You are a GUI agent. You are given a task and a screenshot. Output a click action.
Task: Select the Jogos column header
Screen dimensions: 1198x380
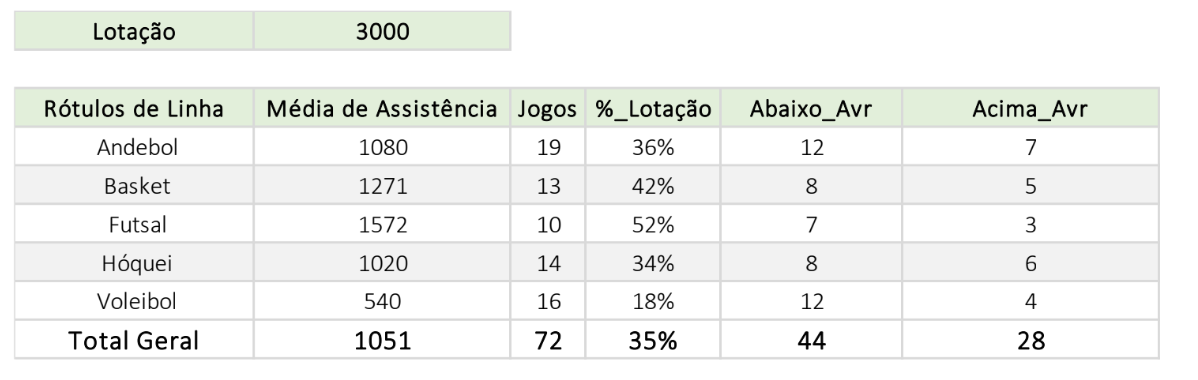(548, 109)
